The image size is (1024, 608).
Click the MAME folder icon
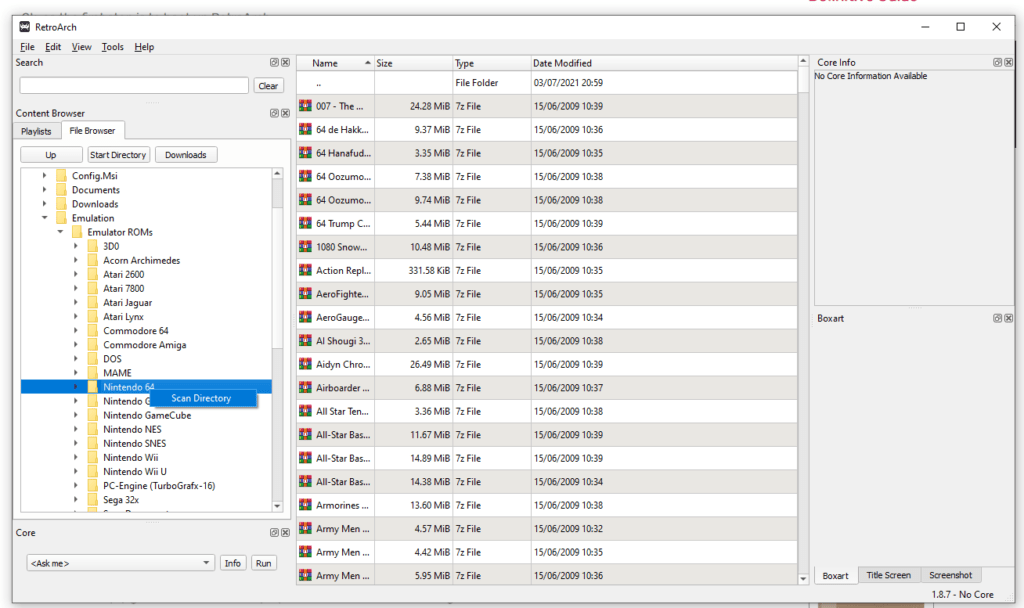coord(93,373)
